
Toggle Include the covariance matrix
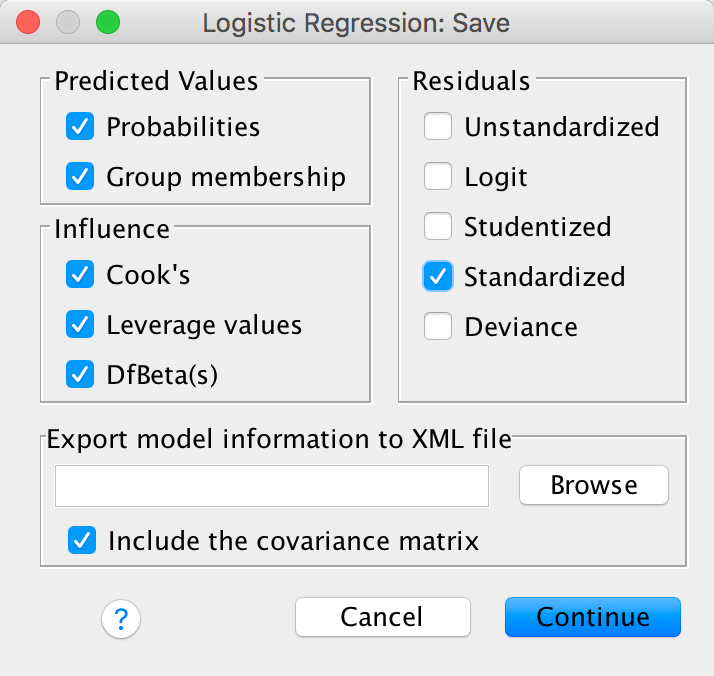79,541
